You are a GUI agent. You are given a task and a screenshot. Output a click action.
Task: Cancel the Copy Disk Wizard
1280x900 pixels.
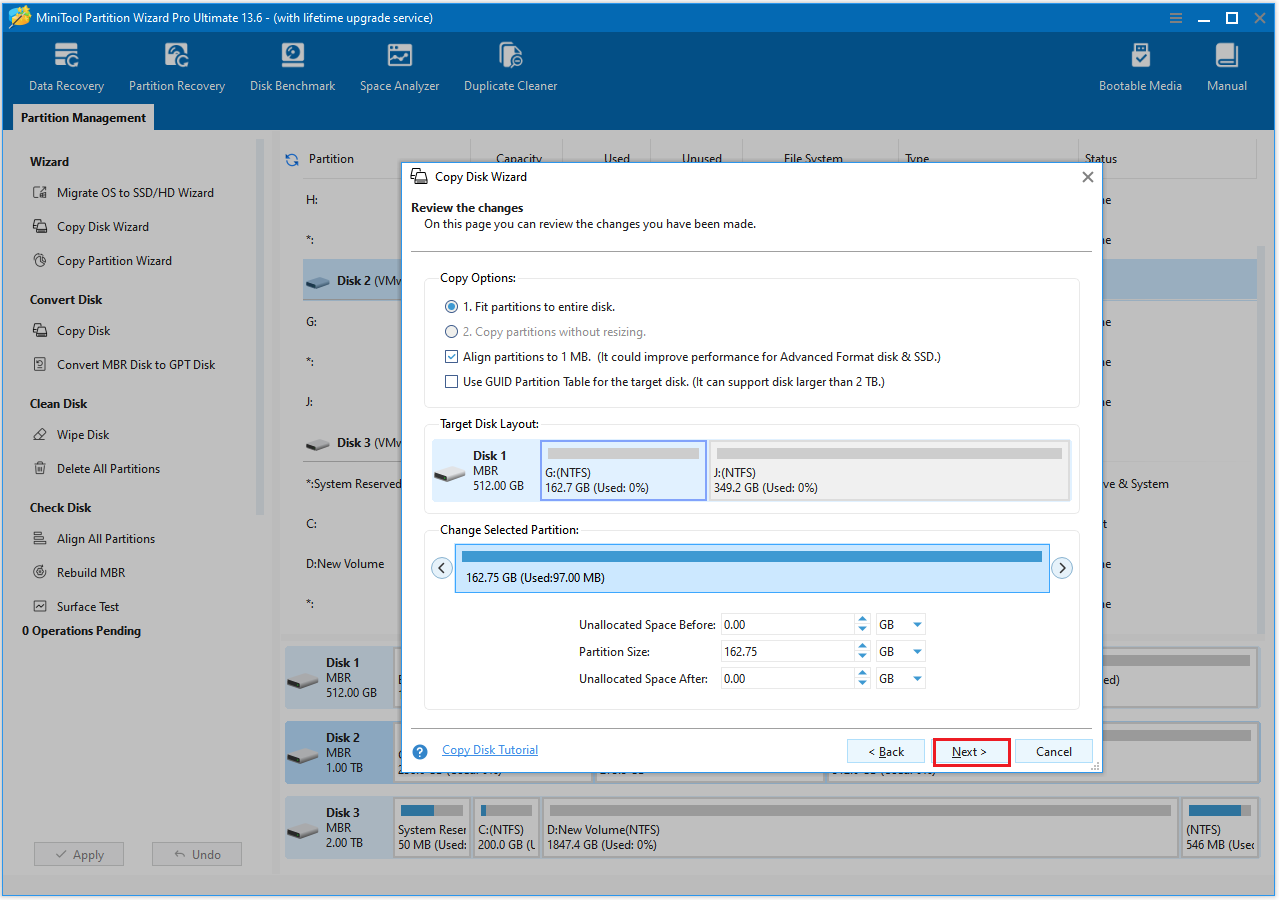point(1054,752)
